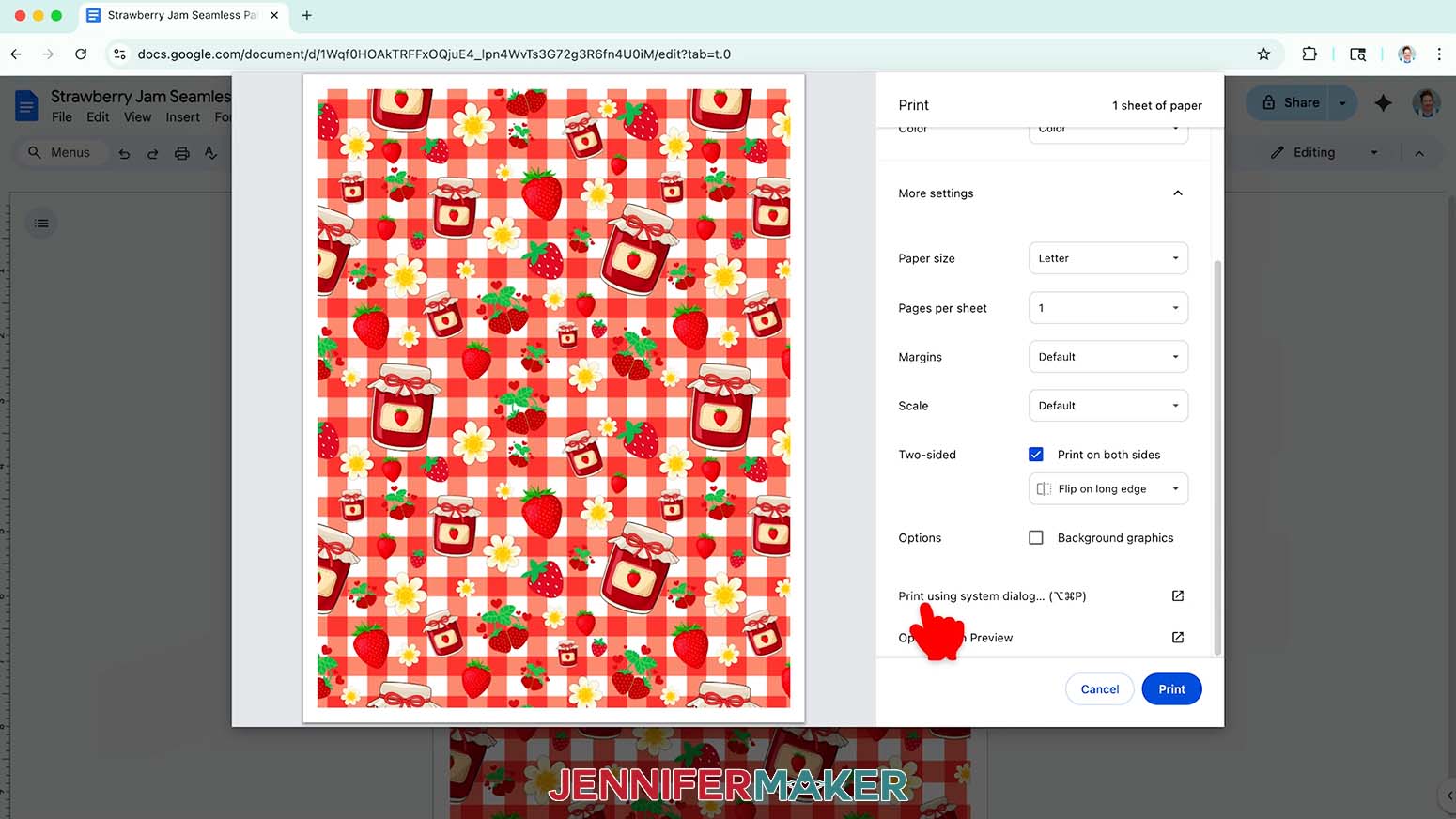The height and width of the screenshot is (819, 1456).
Task: Open the Insert menu
Action: point(182,117)
